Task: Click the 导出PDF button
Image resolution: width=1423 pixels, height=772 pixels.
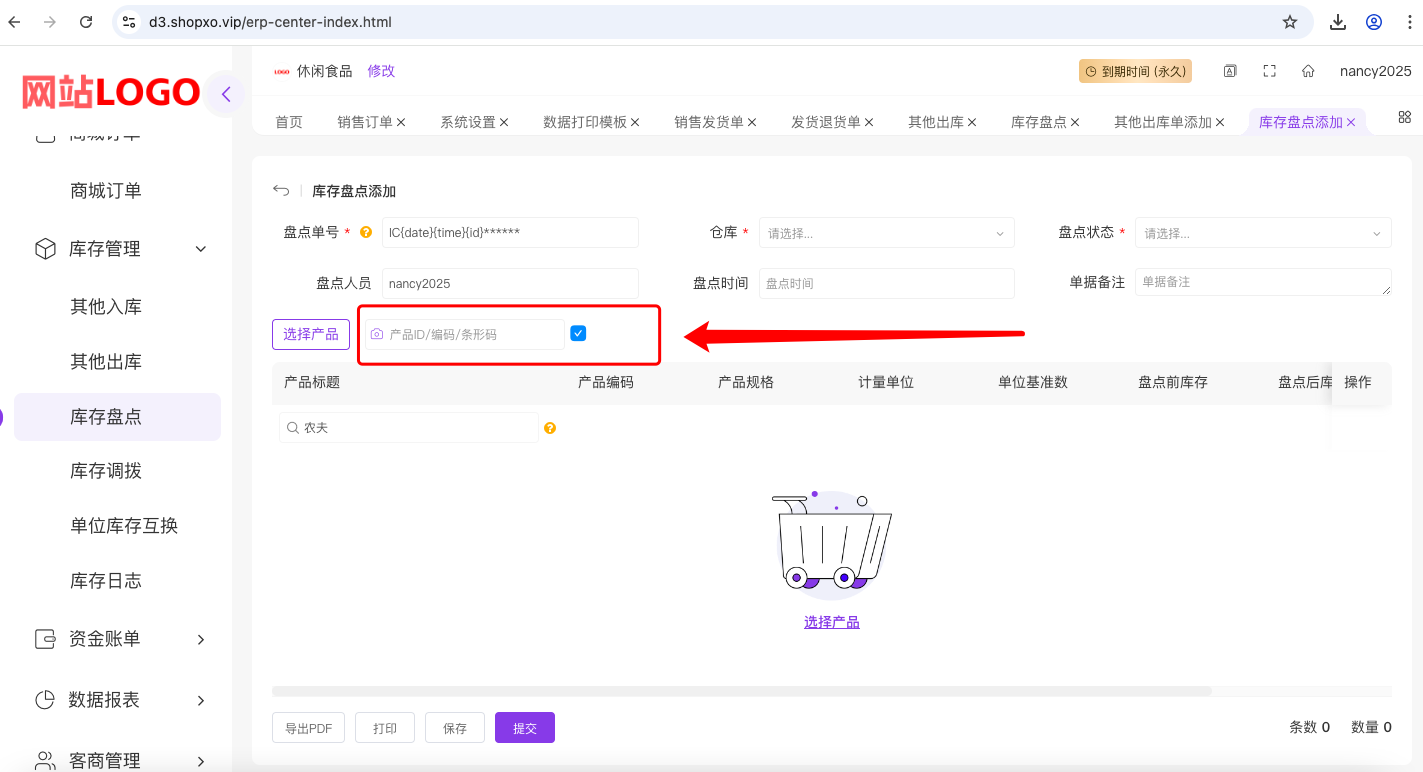Action: click(x=308, y=728)
